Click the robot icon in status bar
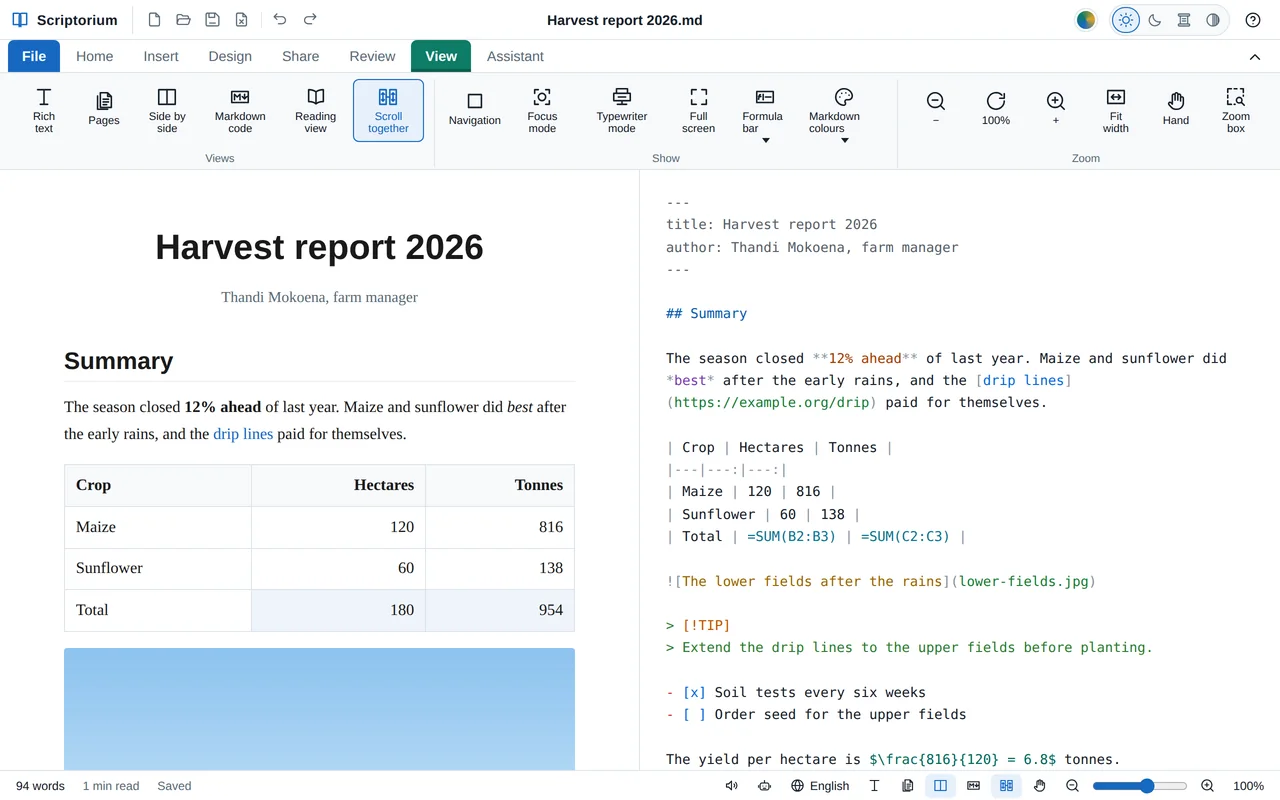The width and height of the screenshot is (1280, 800). coord(765,786)
